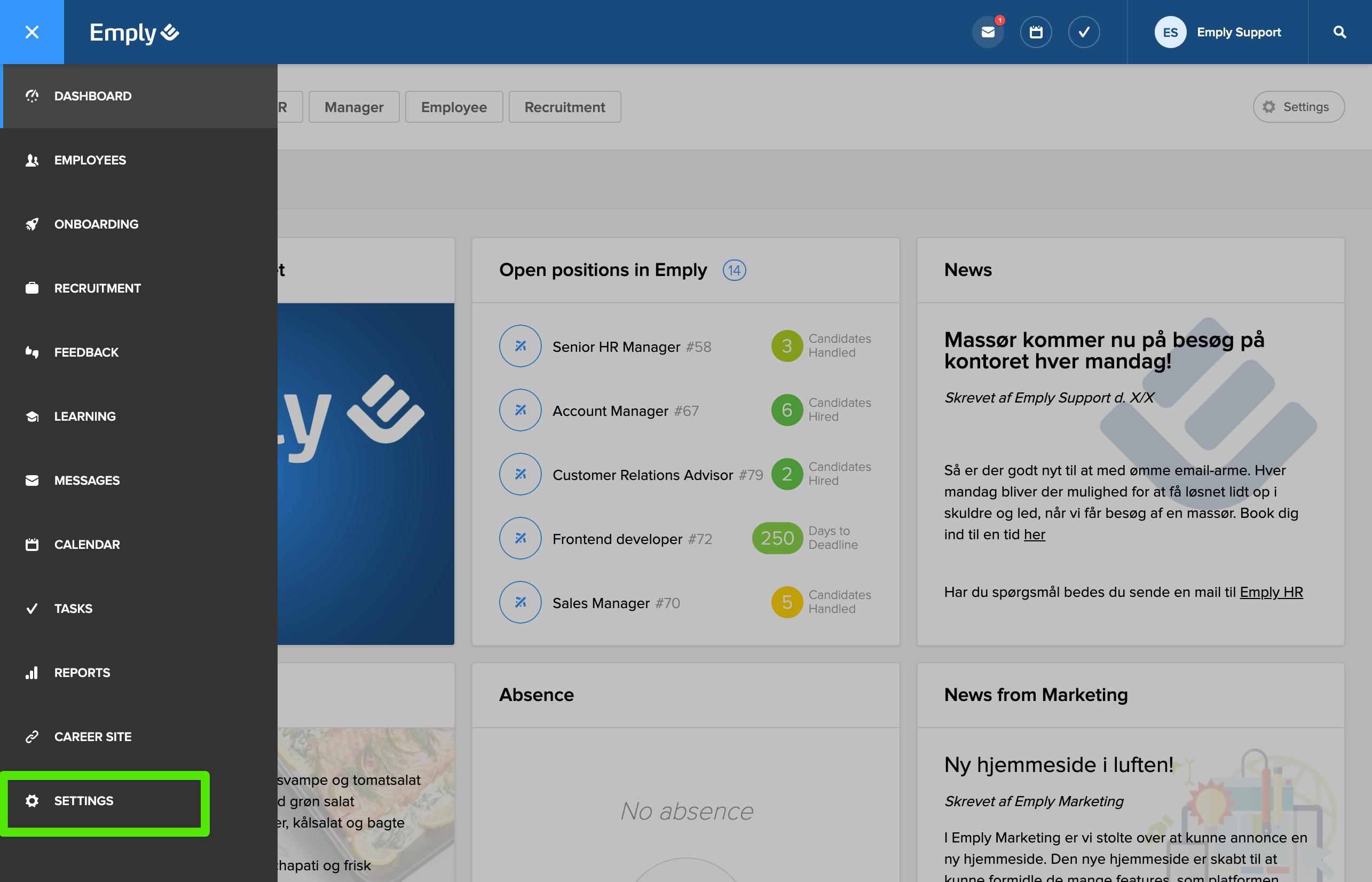Click the Senior HR Manager position icon
This screenshot has width=1372, height=882.
point(520,346)
